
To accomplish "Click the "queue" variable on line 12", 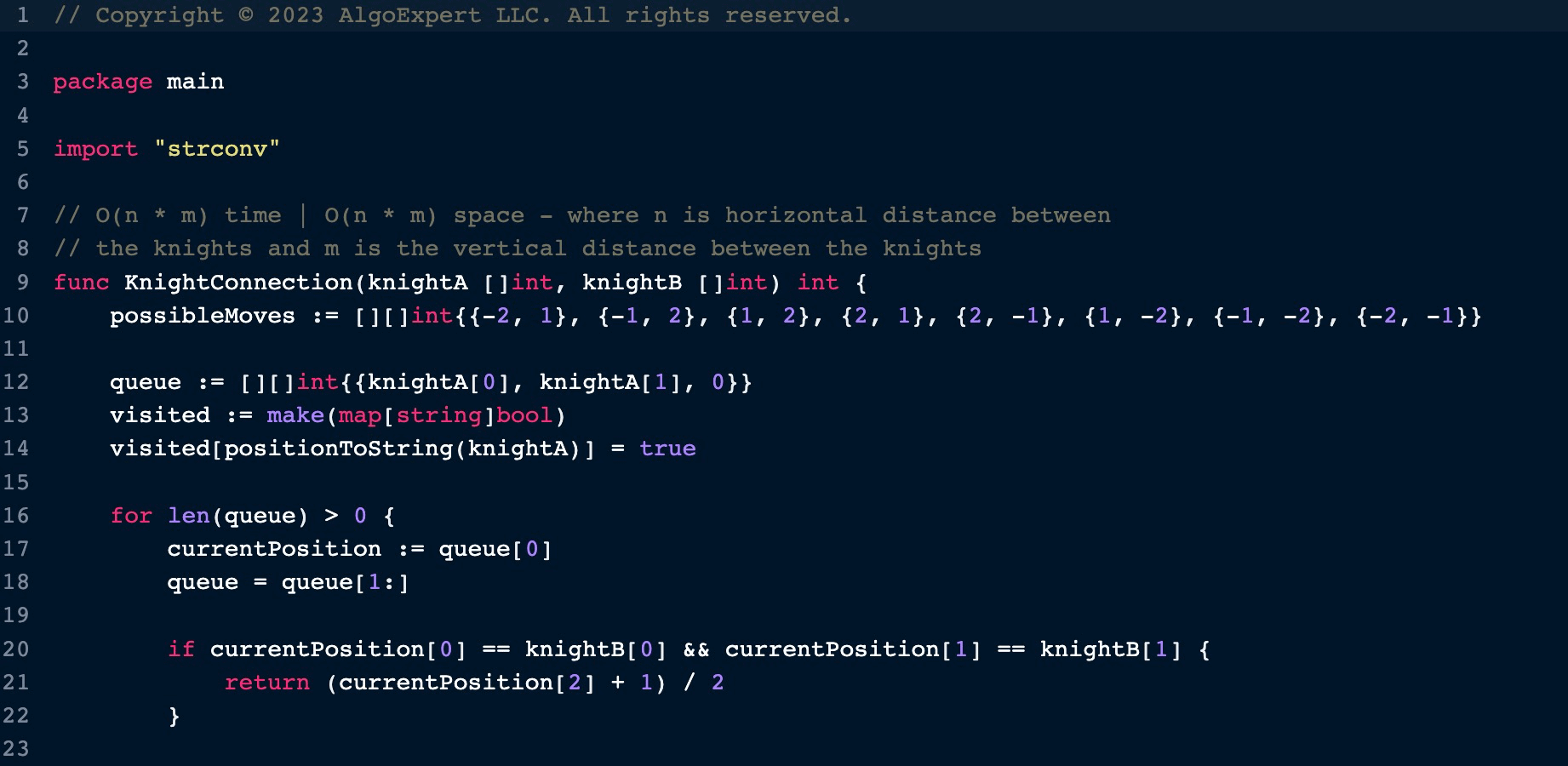I will tap(145, 382).
